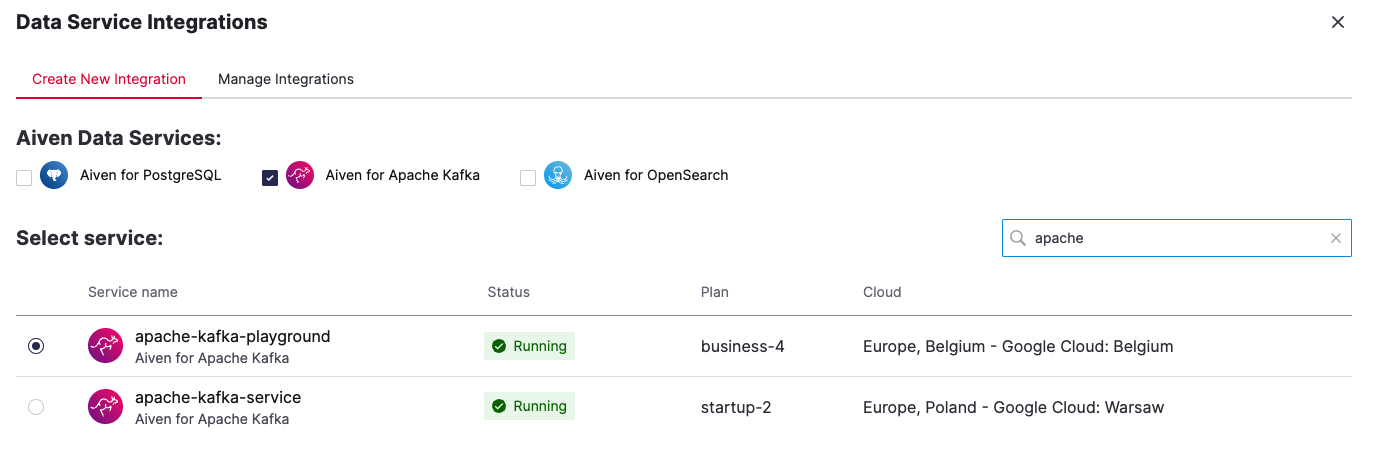The image size is (1379, 467).
Task: Tick the Aiven for OpenSearch checkbox
Action: 528,178
